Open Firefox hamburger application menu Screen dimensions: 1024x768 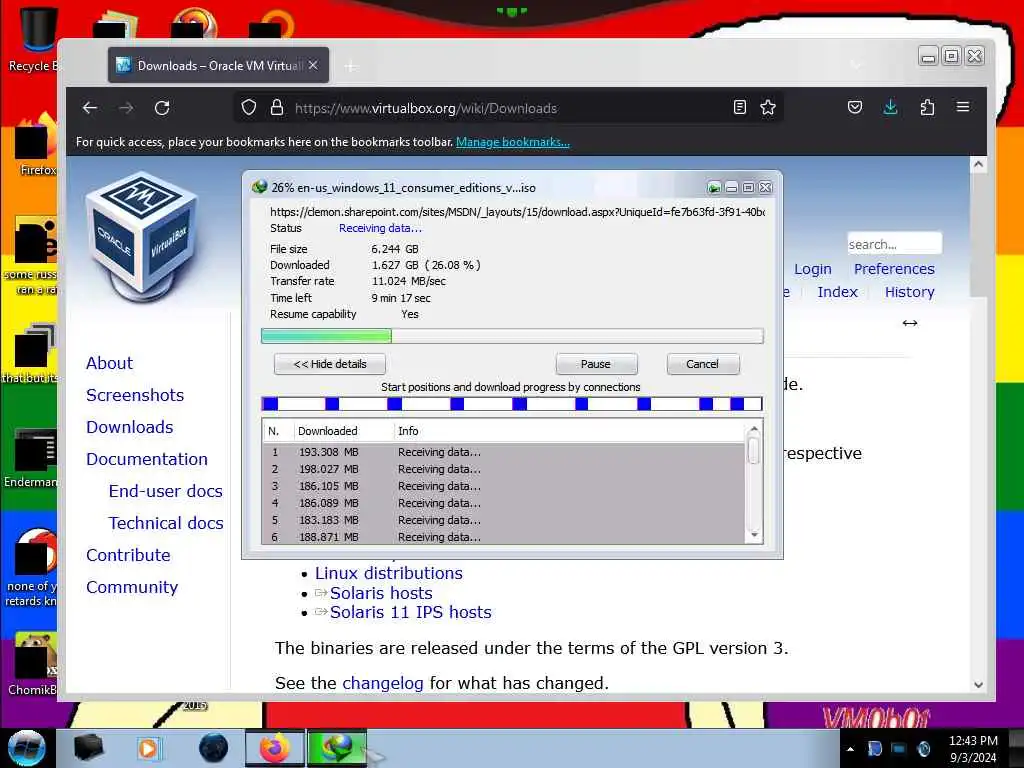click(963, 106)
